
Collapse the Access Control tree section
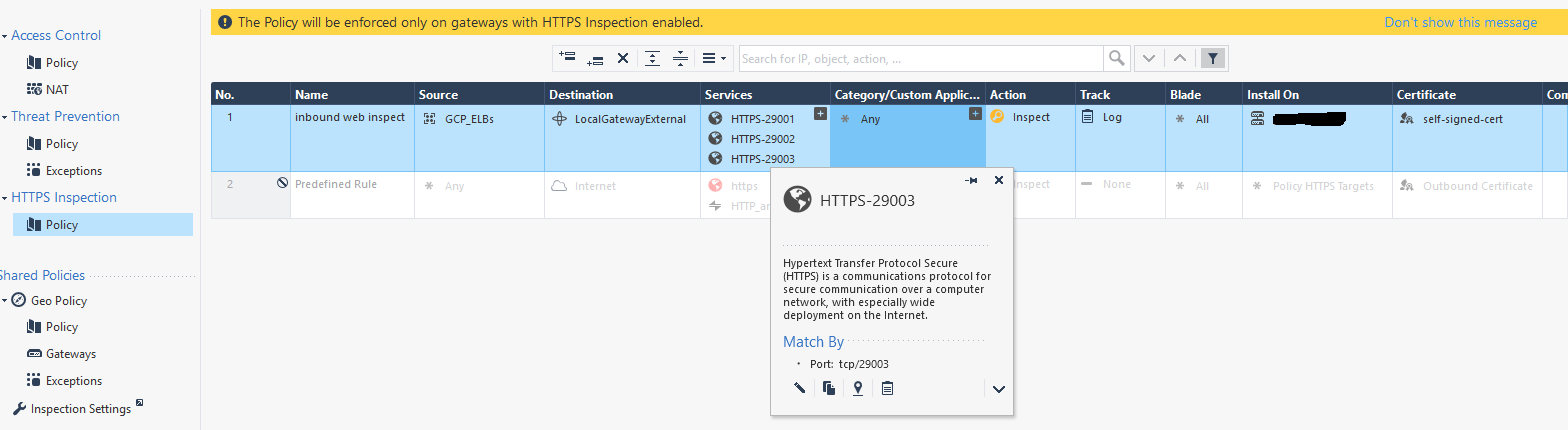[x=4, y=36]
